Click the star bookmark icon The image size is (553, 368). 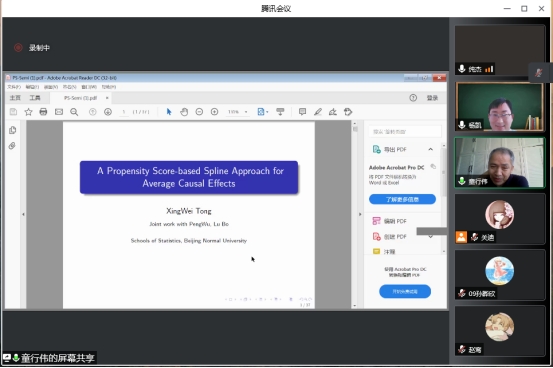pos(28,112)
